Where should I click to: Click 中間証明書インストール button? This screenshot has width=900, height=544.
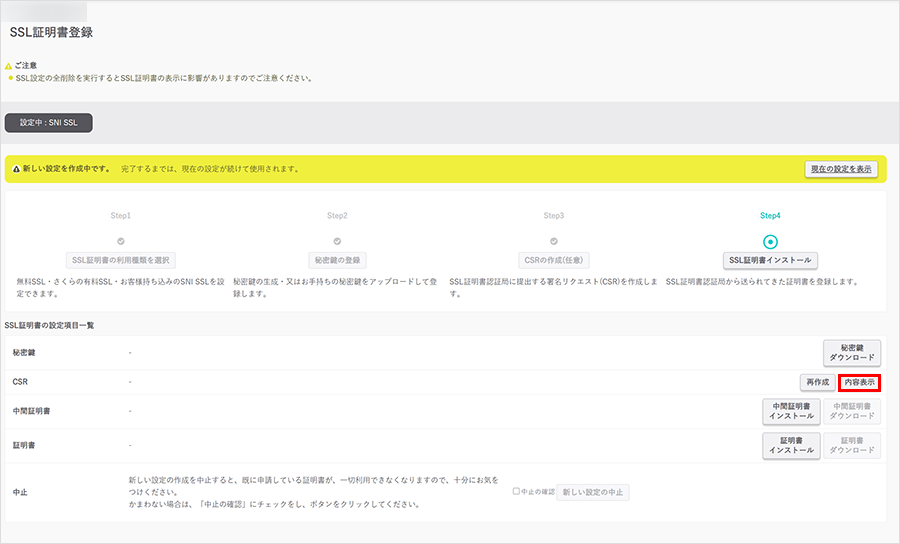(791, 411)
